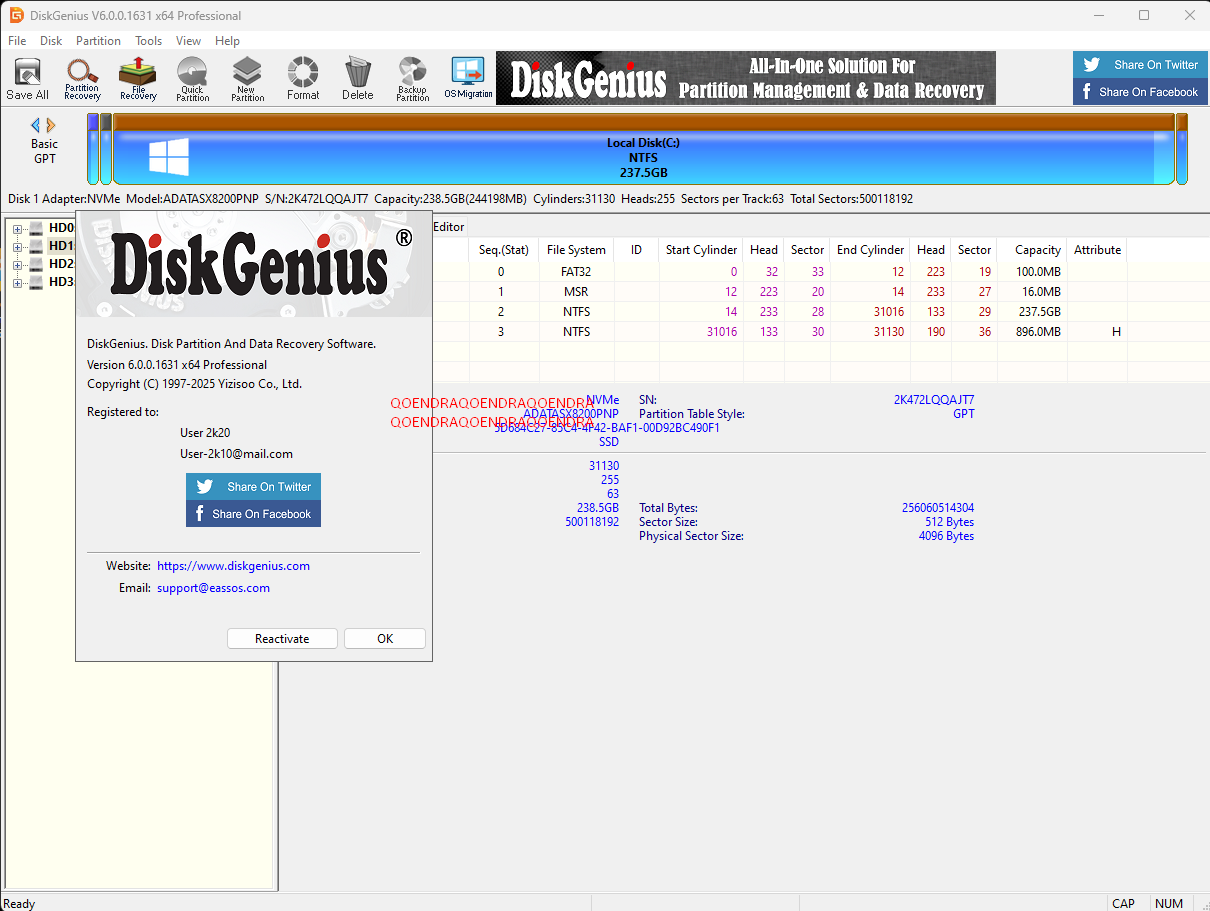Launch the File Recovery tool
This screenshot has height=911, width=1210.
(138, 79)
